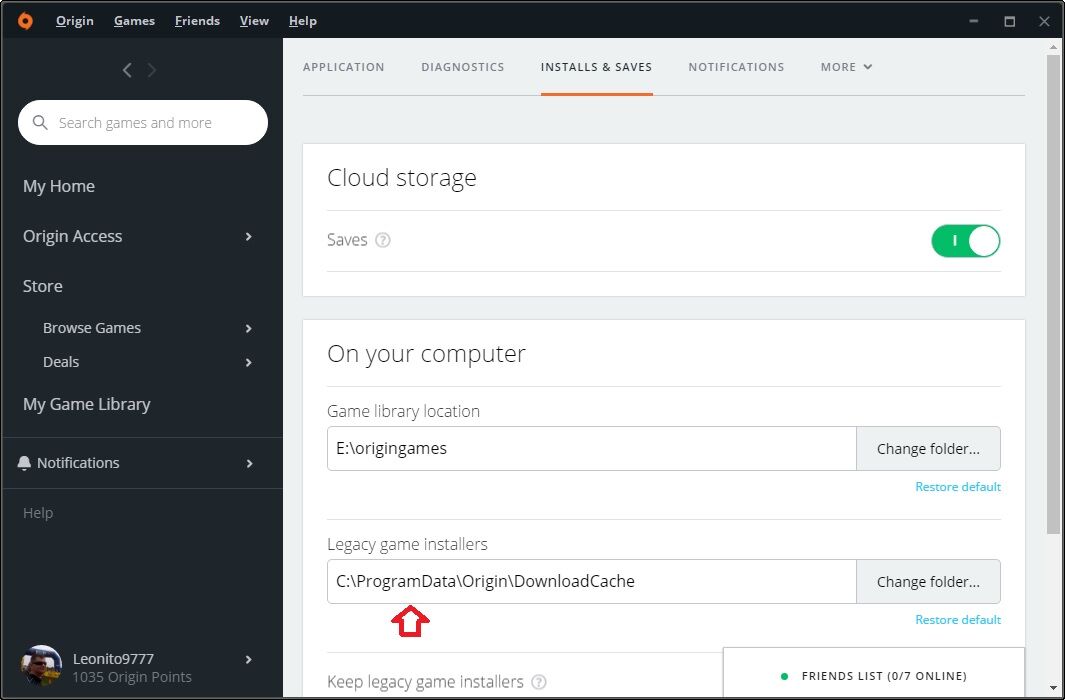Click the search magnifier icon
Image resolution: width=1065 pixels, height=700 pixels.
click(41, 123)
